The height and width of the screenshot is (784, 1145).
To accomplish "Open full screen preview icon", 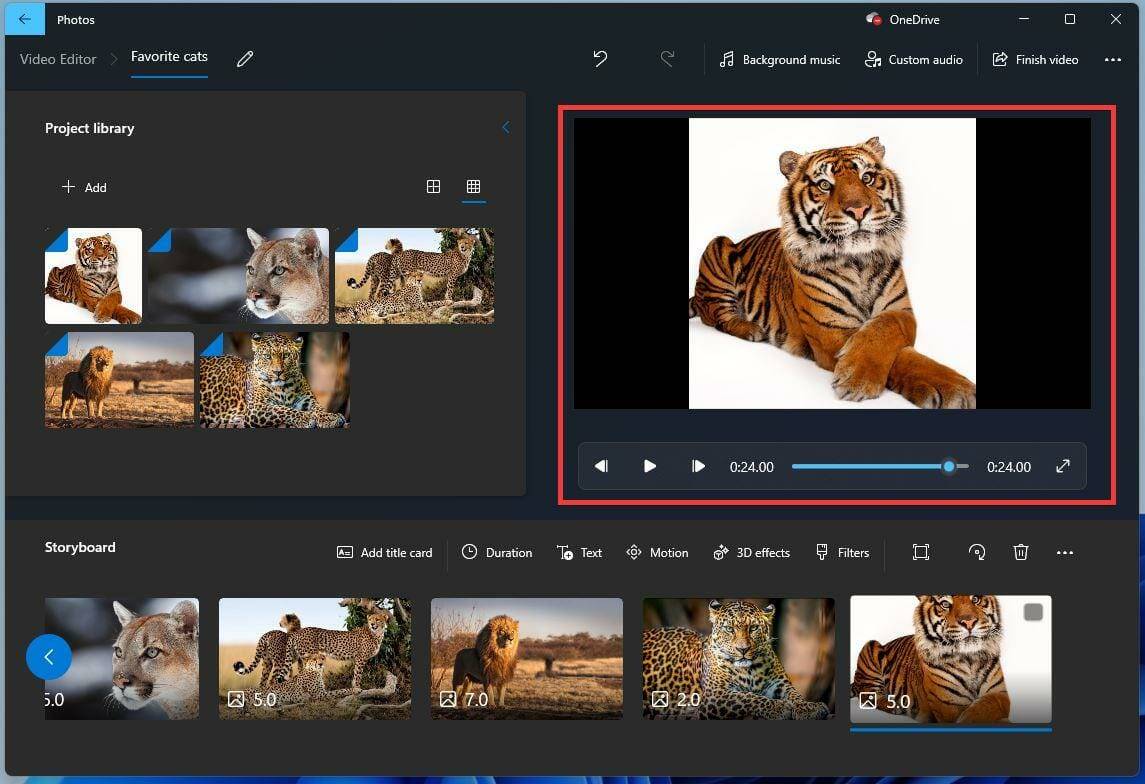I will point(1063,466).
